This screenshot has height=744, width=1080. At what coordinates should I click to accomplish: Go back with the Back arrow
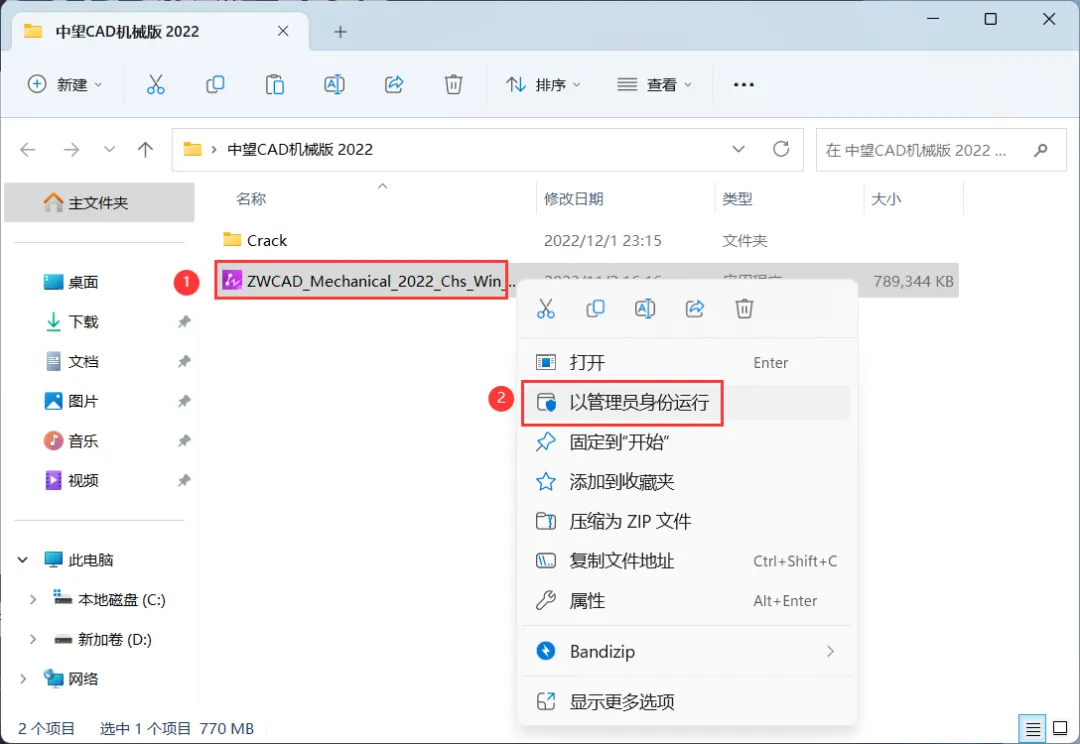[x=28, y=149]
